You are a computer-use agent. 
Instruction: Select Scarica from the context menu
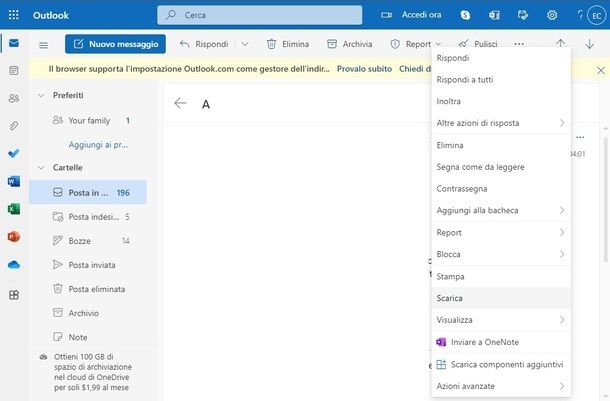point(450,298)
